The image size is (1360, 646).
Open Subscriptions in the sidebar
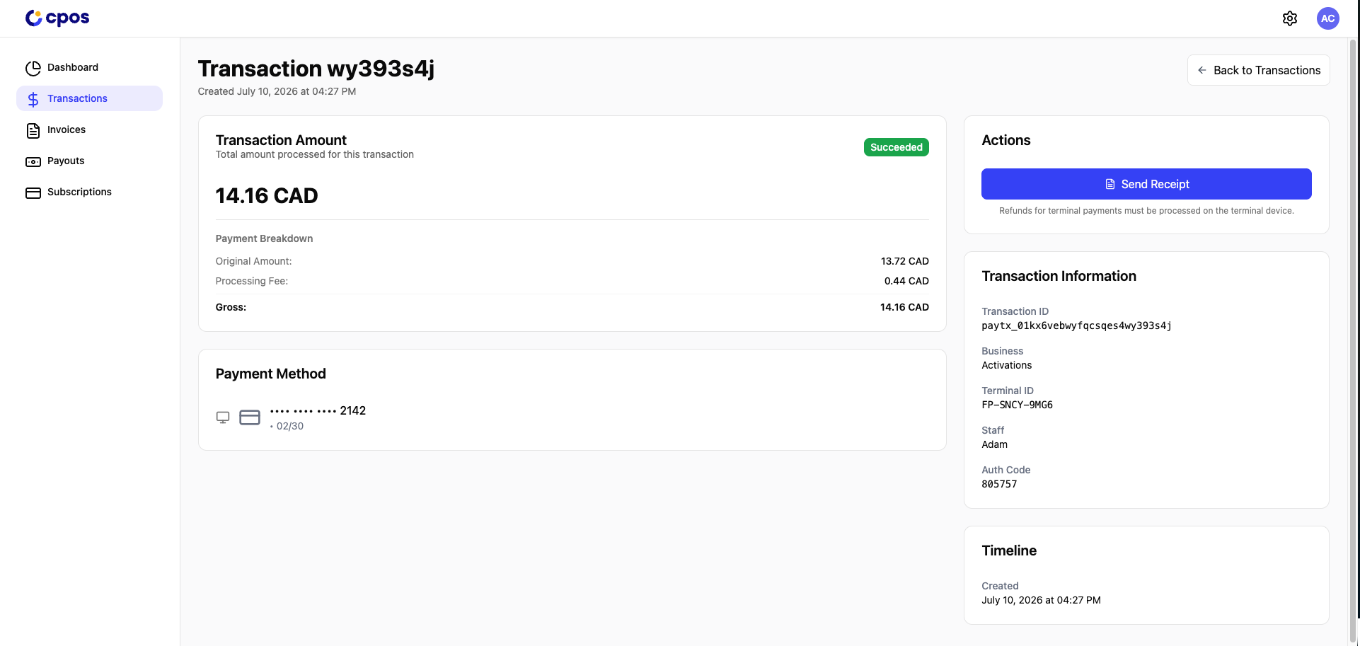point(89,191)
